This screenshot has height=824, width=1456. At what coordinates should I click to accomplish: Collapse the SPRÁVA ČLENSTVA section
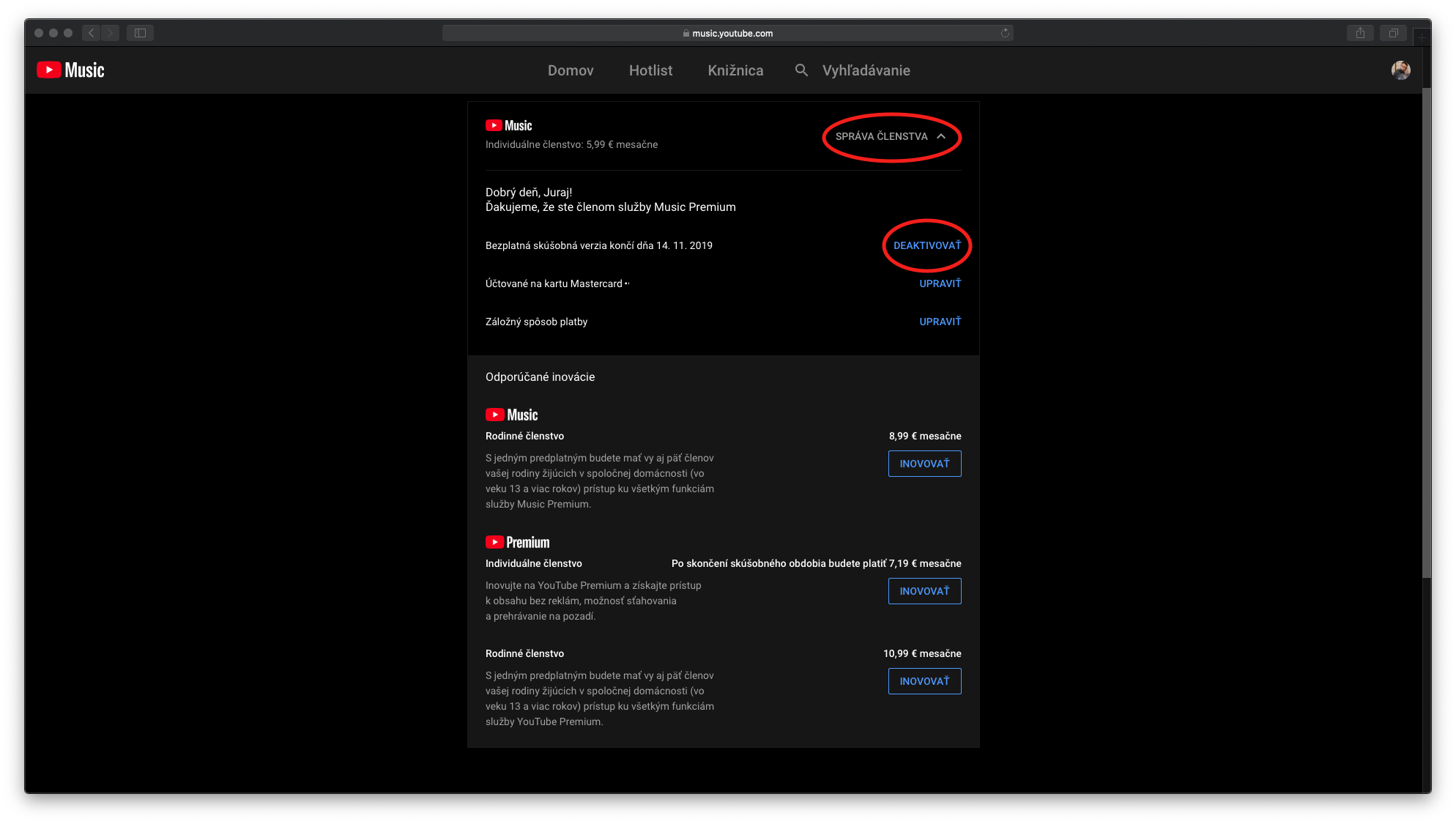tap(891, 137)
